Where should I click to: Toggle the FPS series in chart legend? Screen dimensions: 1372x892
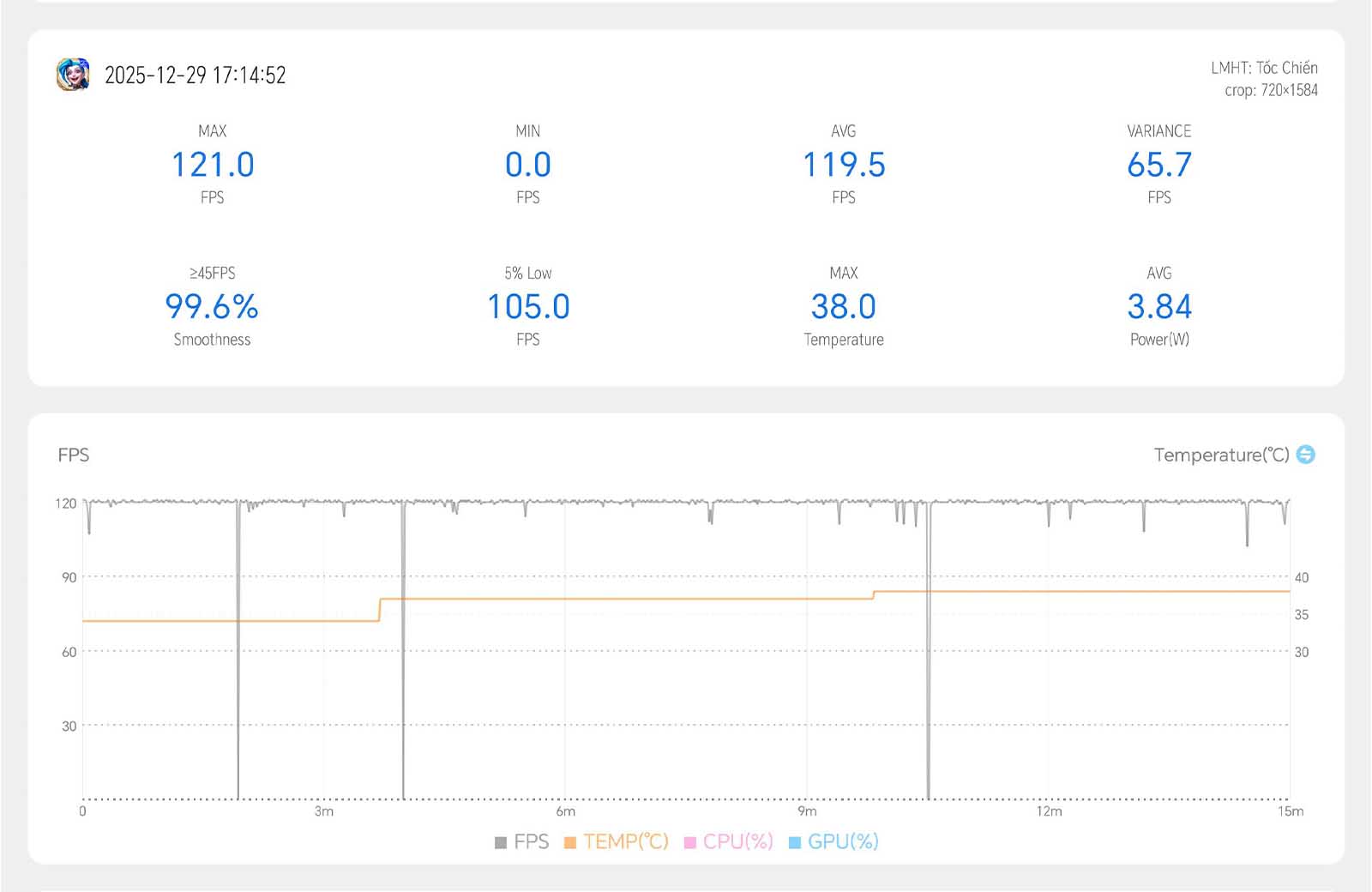pos(521,841)
